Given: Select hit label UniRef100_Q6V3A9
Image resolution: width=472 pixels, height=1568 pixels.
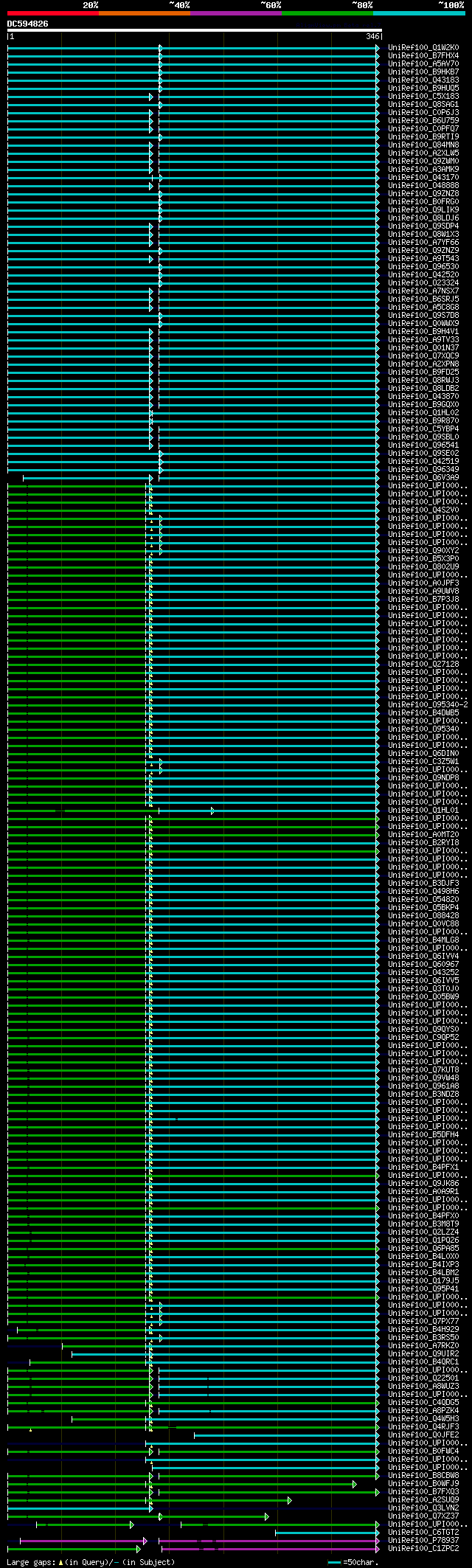Looking at the screenshot, I should (423, 477).
